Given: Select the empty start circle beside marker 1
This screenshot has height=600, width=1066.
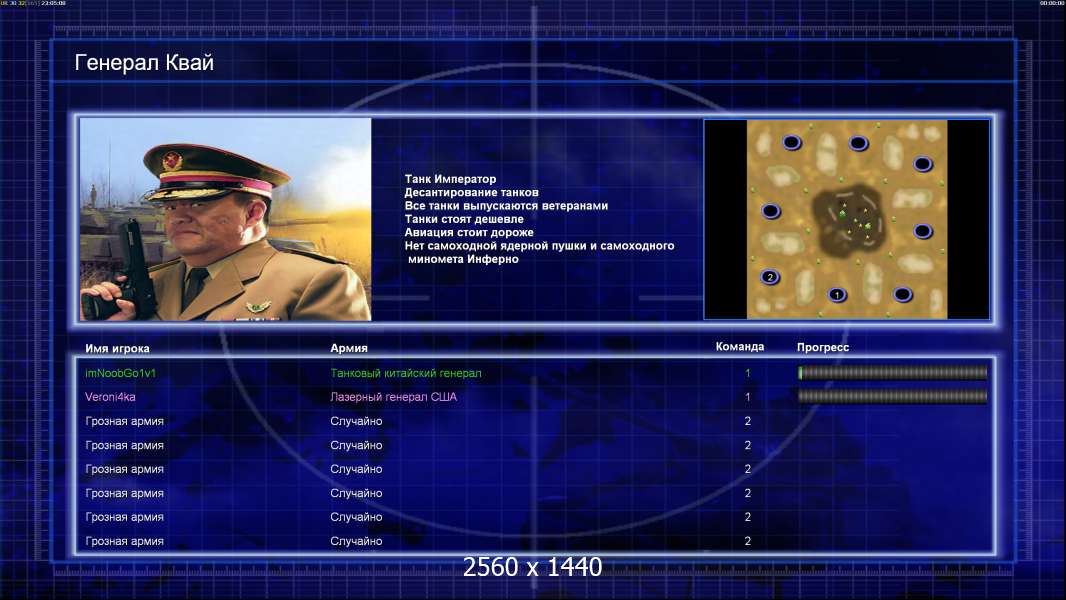Looking at the screenshot, I should coord(902,294).
